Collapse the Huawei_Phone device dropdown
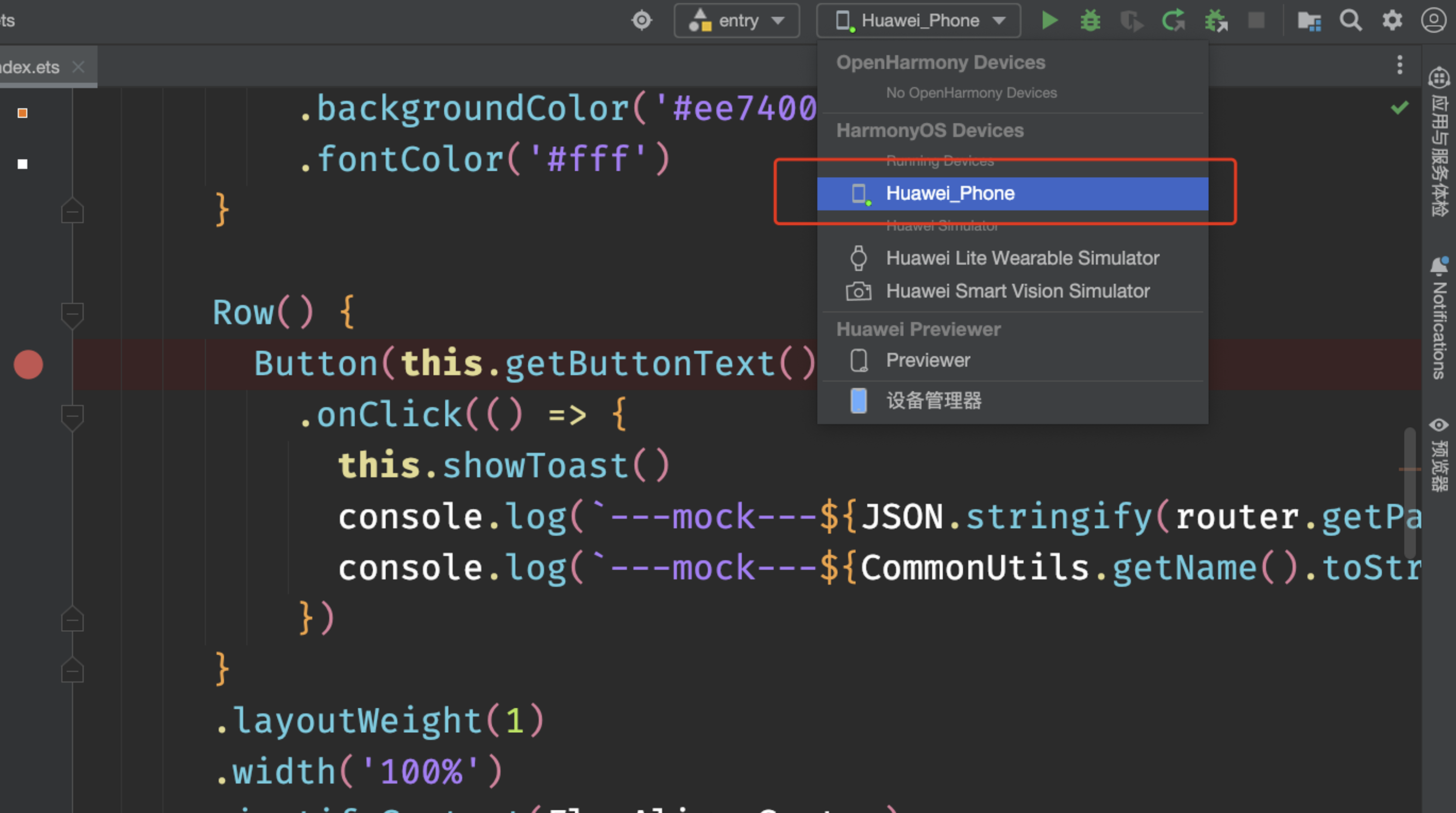The height and width of the screenshot is (813, 1456). (919, 20)
